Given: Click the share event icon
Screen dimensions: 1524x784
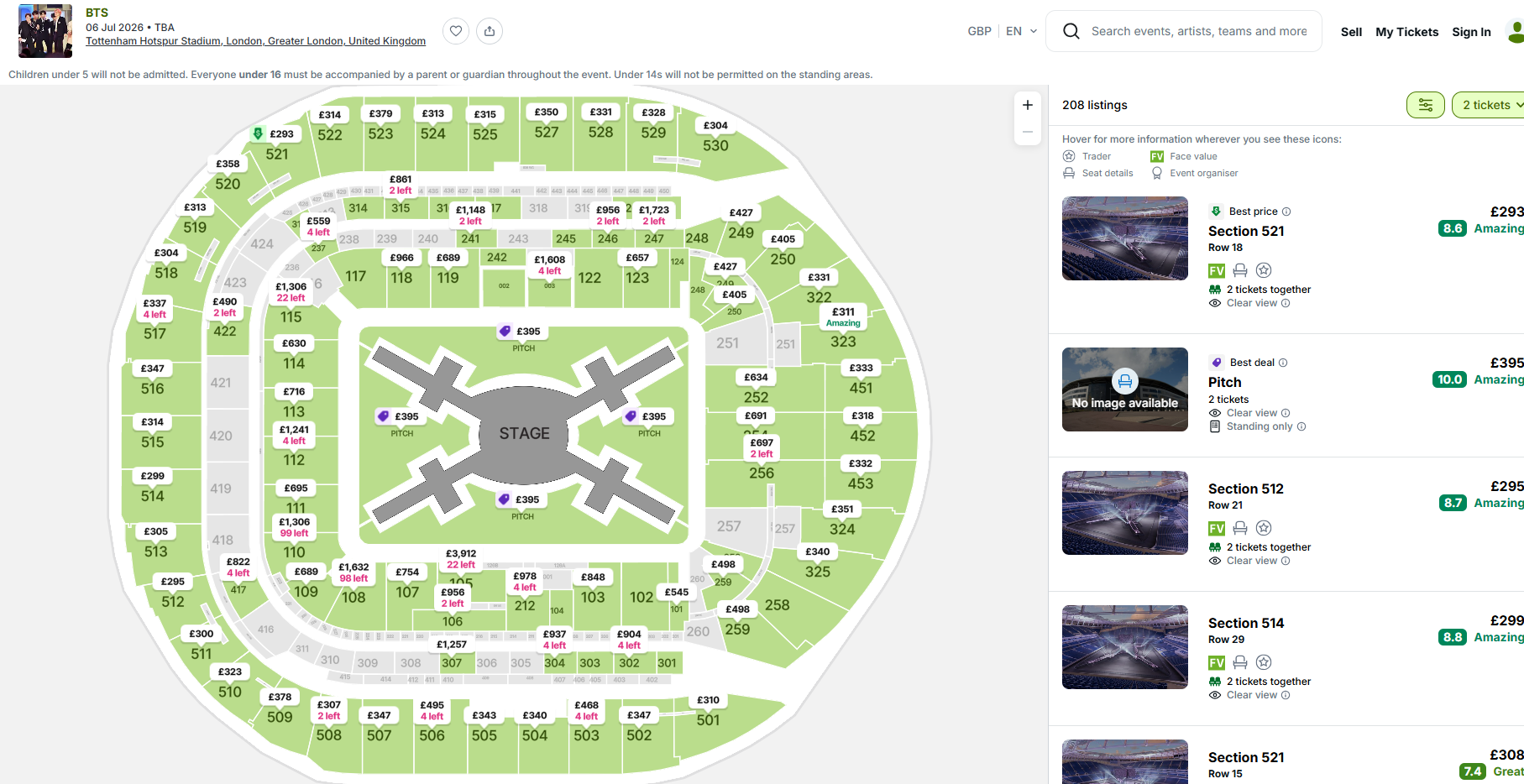Looking at the screenshot, I should click(x=490, y=31).
